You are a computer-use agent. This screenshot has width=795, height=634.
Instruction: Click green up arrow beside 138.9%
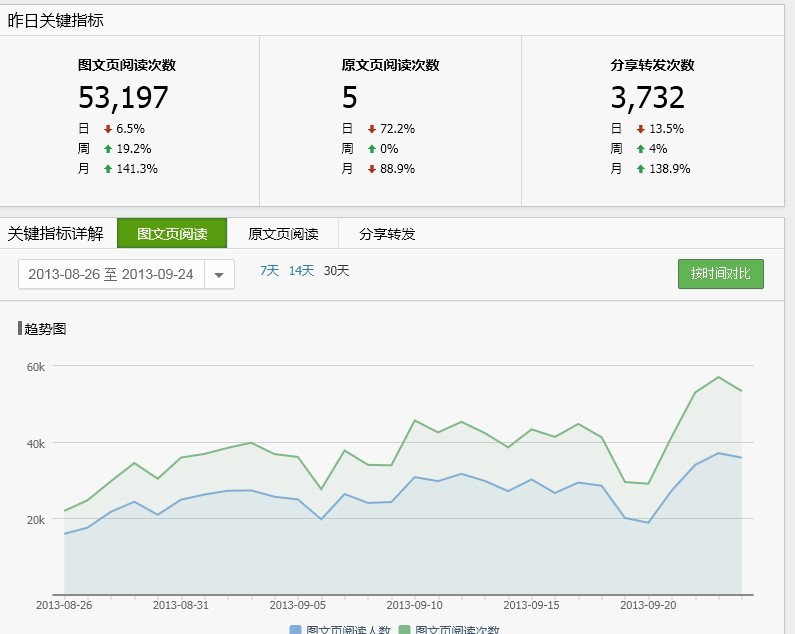[x=640, y=169]
